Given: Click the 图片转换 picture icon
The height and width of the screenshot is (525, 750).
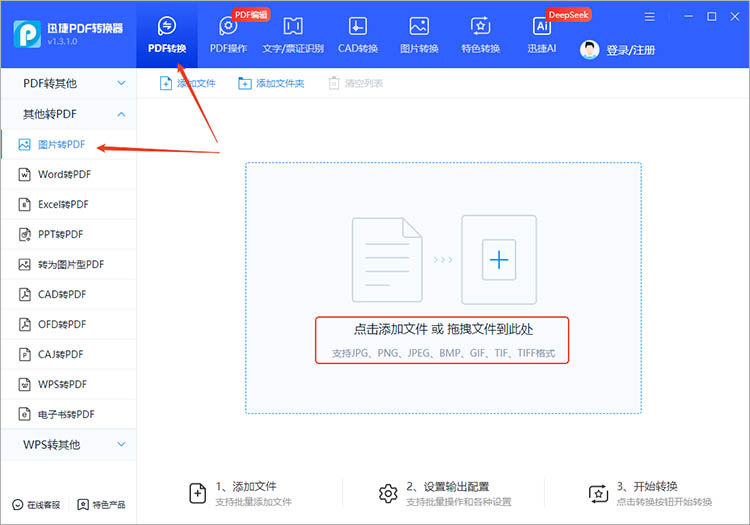Looking at the screenshot, I should click(x=419, y=26).
